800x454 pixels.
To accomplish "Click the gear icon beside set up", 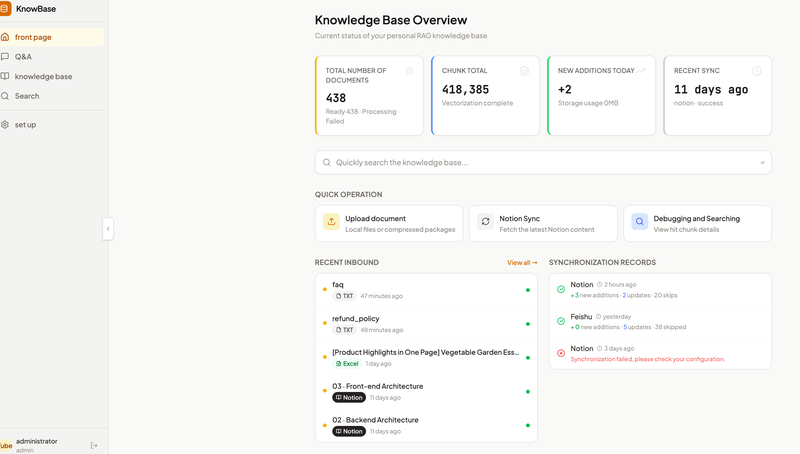I will (x=5, y=124).
